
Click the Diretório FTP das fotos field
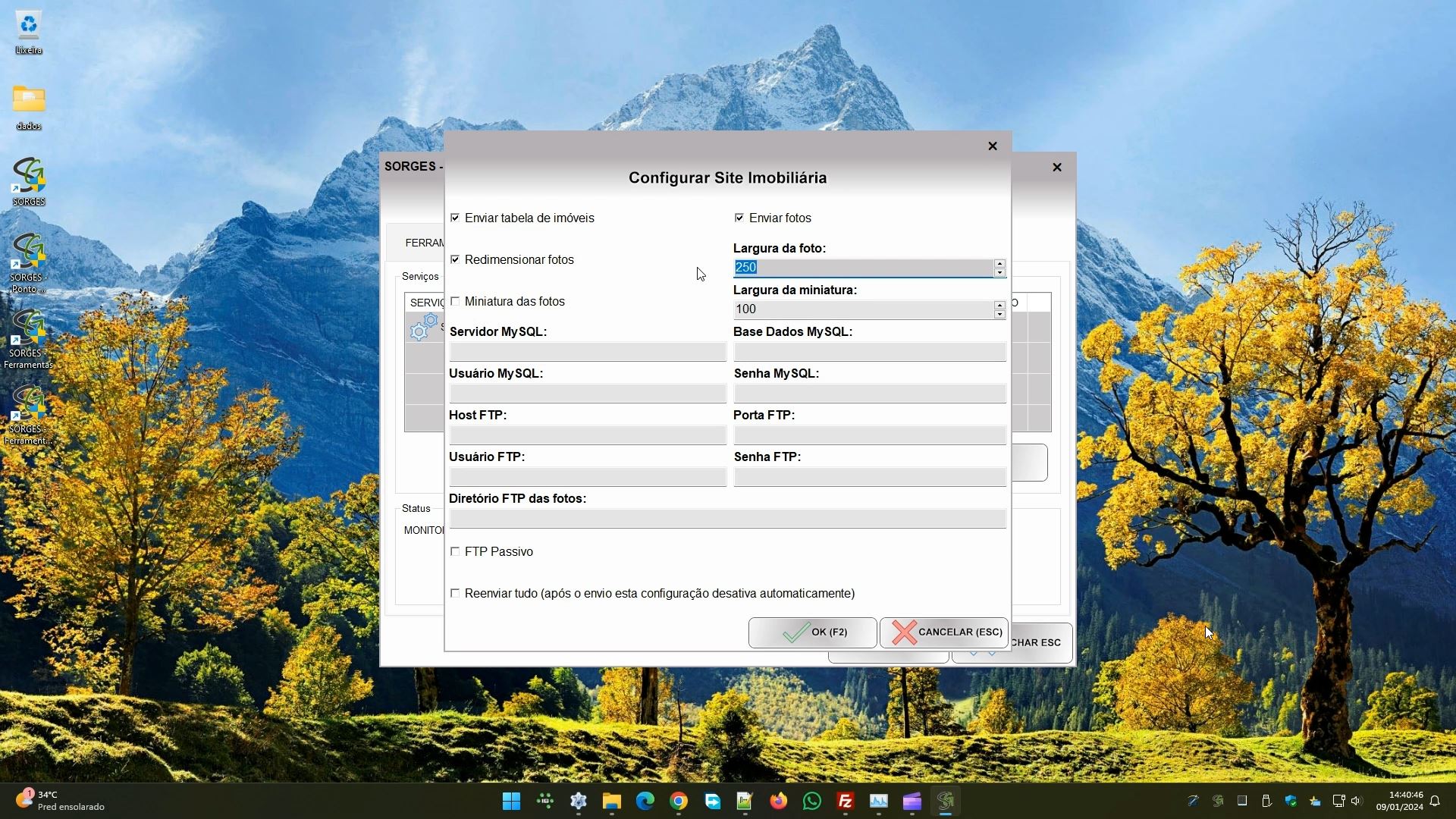(727, 519)
